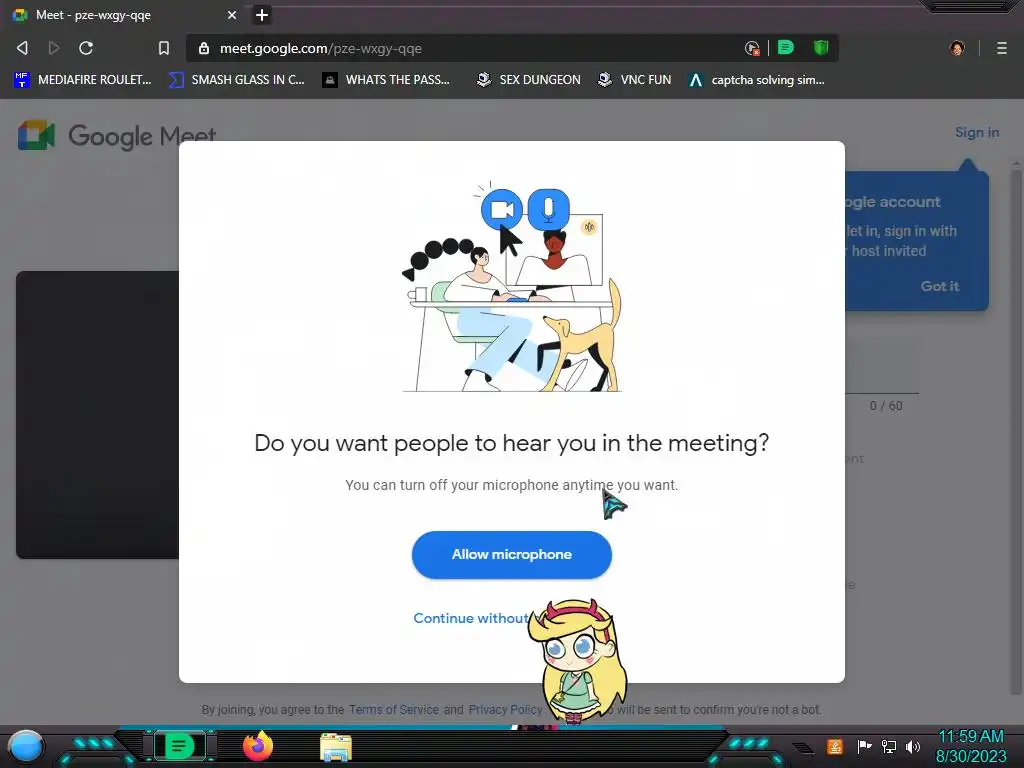
Task: Click the browser back arrow
Action: (22, 48)
